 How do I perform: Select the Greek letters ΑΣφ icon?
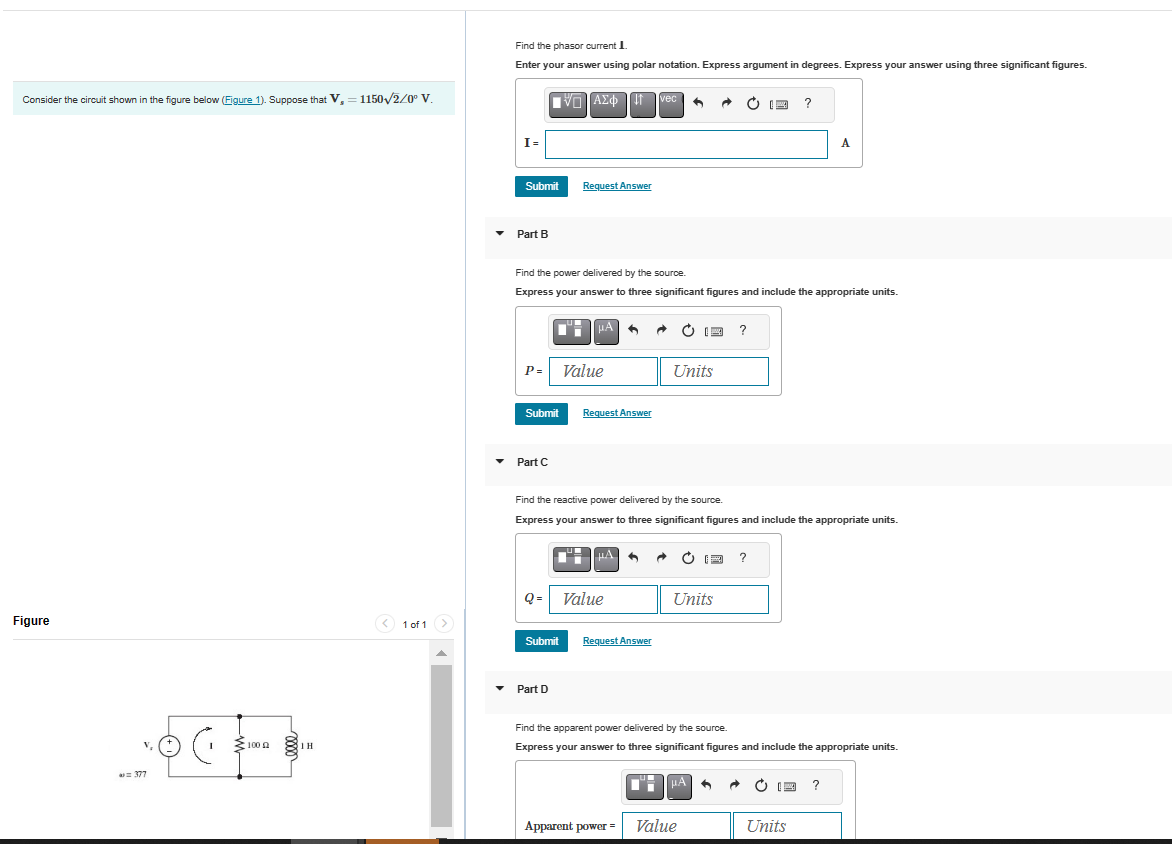click(608, 104)
